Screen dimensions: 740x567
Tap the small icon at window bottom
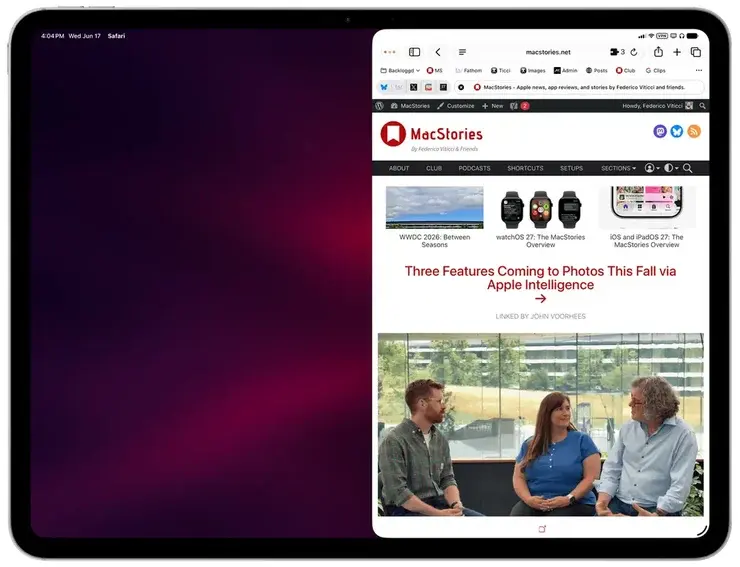click(542, 529)
